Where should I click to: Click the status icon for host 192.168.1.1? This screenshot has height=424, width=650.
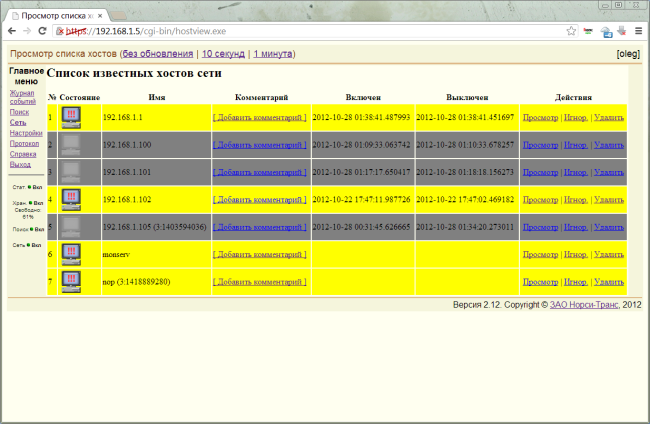click(71, 117)
